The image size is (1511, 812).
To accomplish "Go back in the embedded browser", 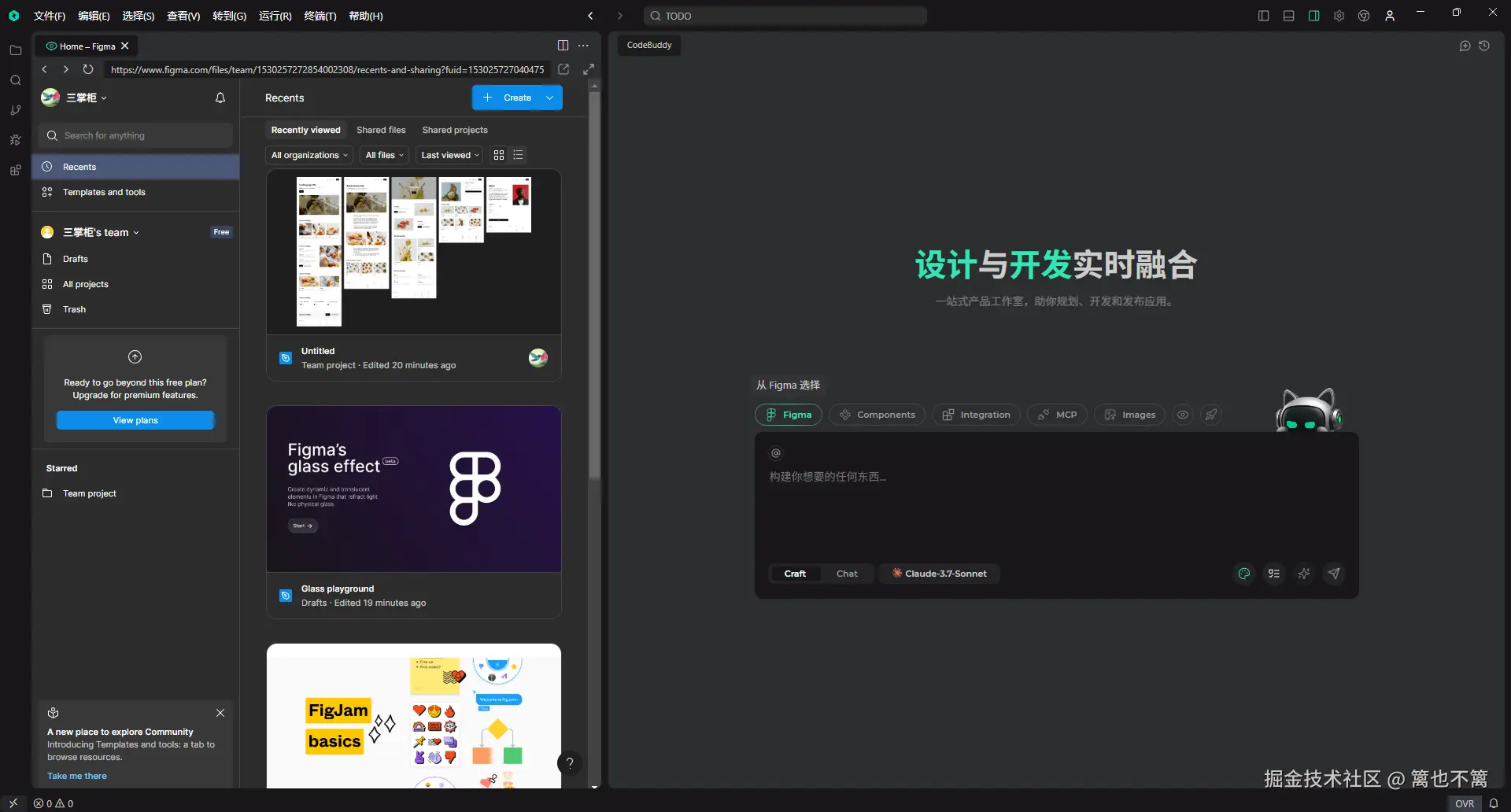I will point(45,69).
